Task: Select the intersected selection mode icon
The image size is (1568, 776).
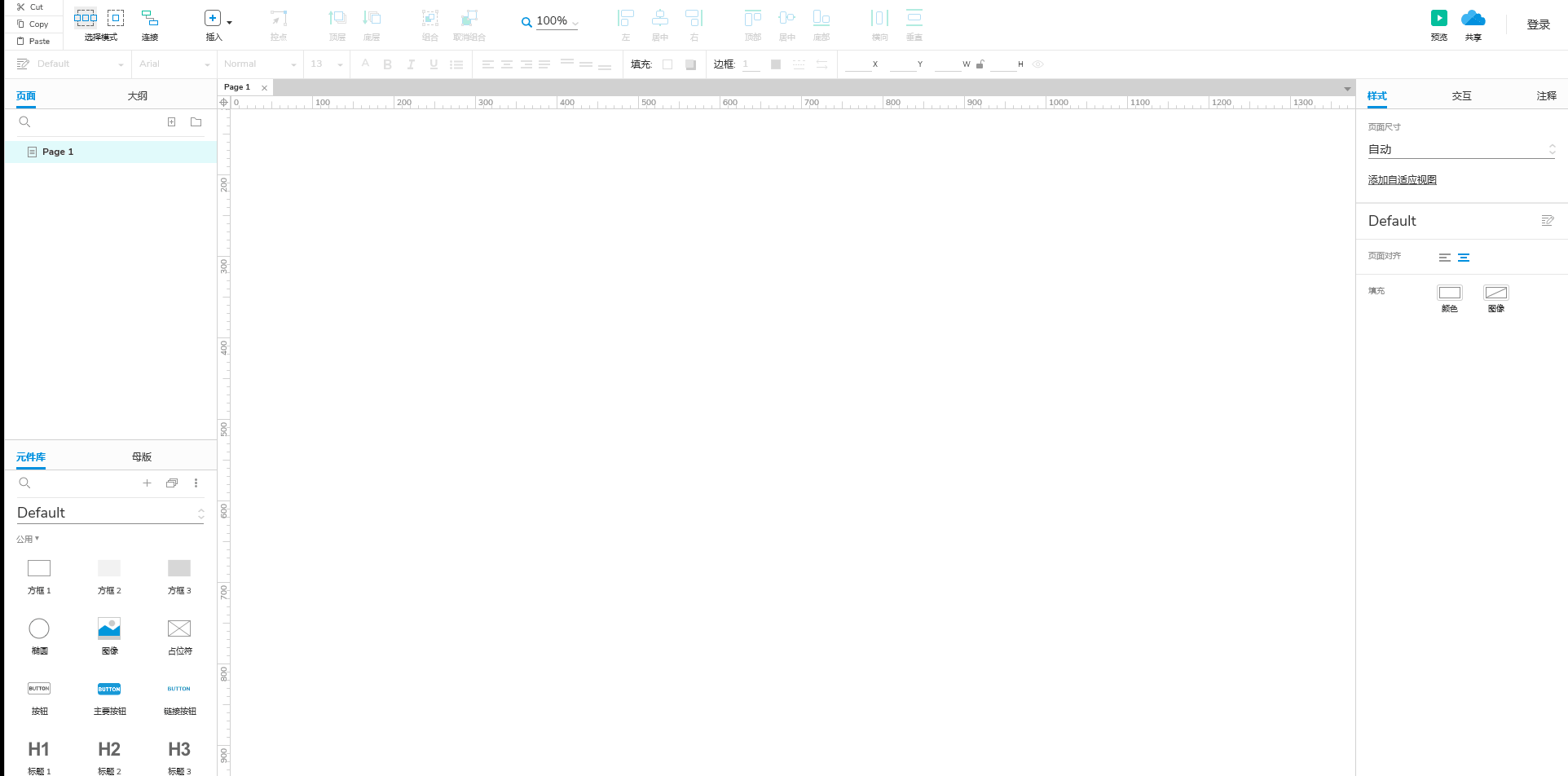Action: pyautogui.click(x=86, y=17)
